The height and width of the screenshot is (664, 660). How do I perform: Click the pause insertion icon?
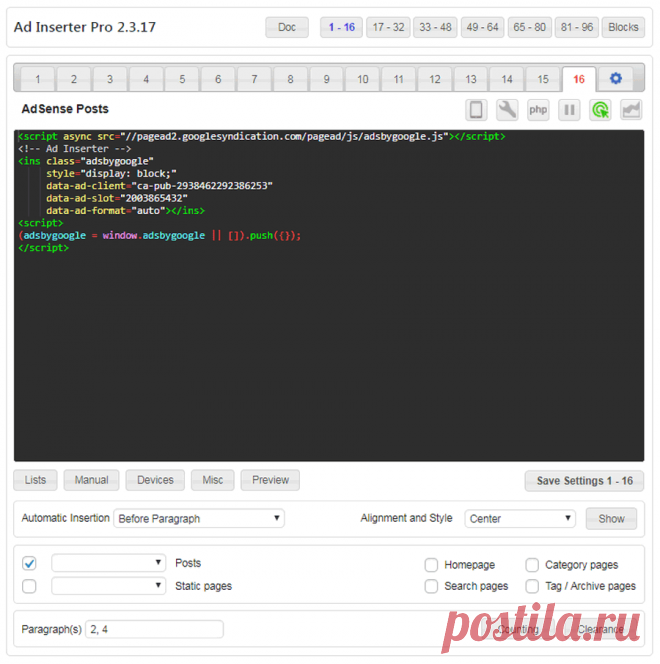[x=569, y=110]
